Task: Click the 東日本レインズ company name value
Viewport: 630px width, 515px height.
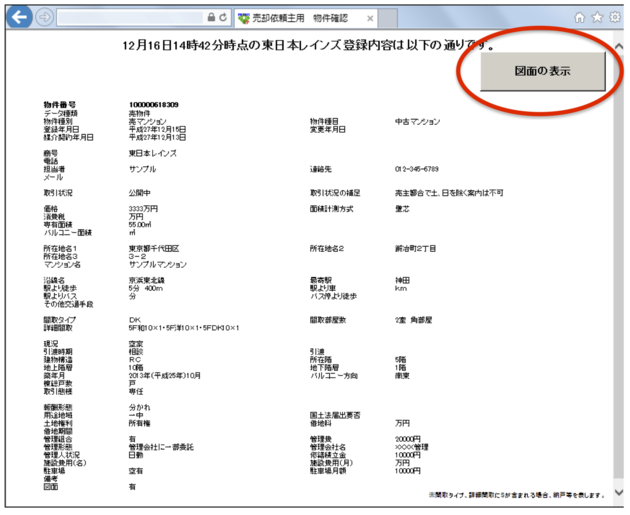Action: click(x=153, y=153)
